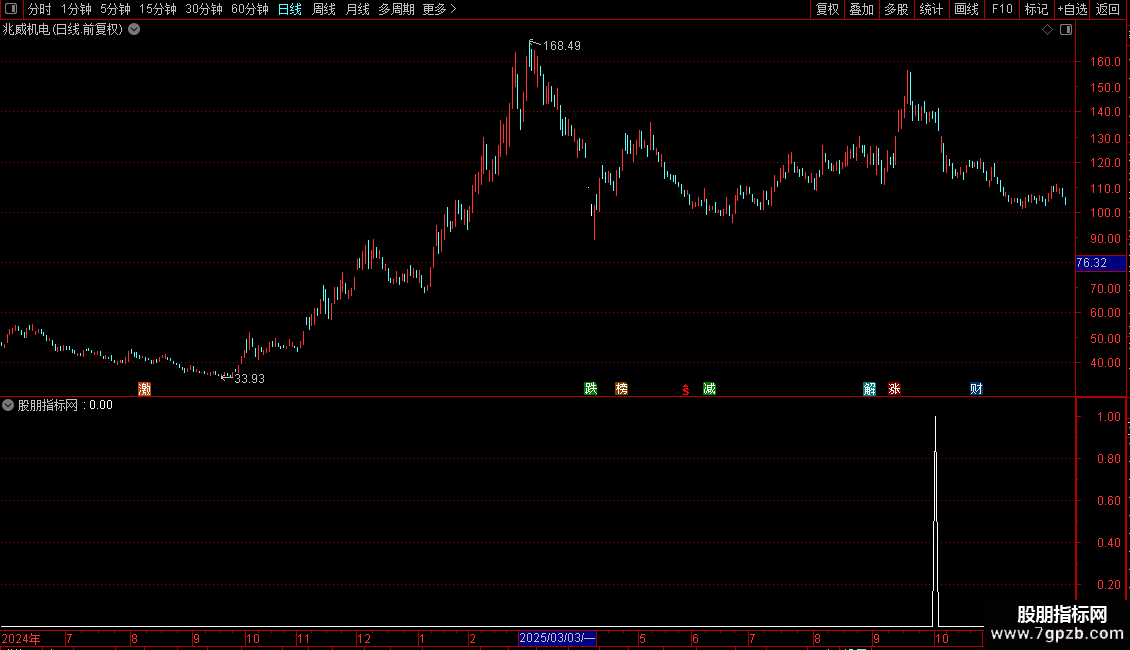Open the 减 event marker
Image resolution: width=1130 pixels, height=650 pixels.
point(709,389)
